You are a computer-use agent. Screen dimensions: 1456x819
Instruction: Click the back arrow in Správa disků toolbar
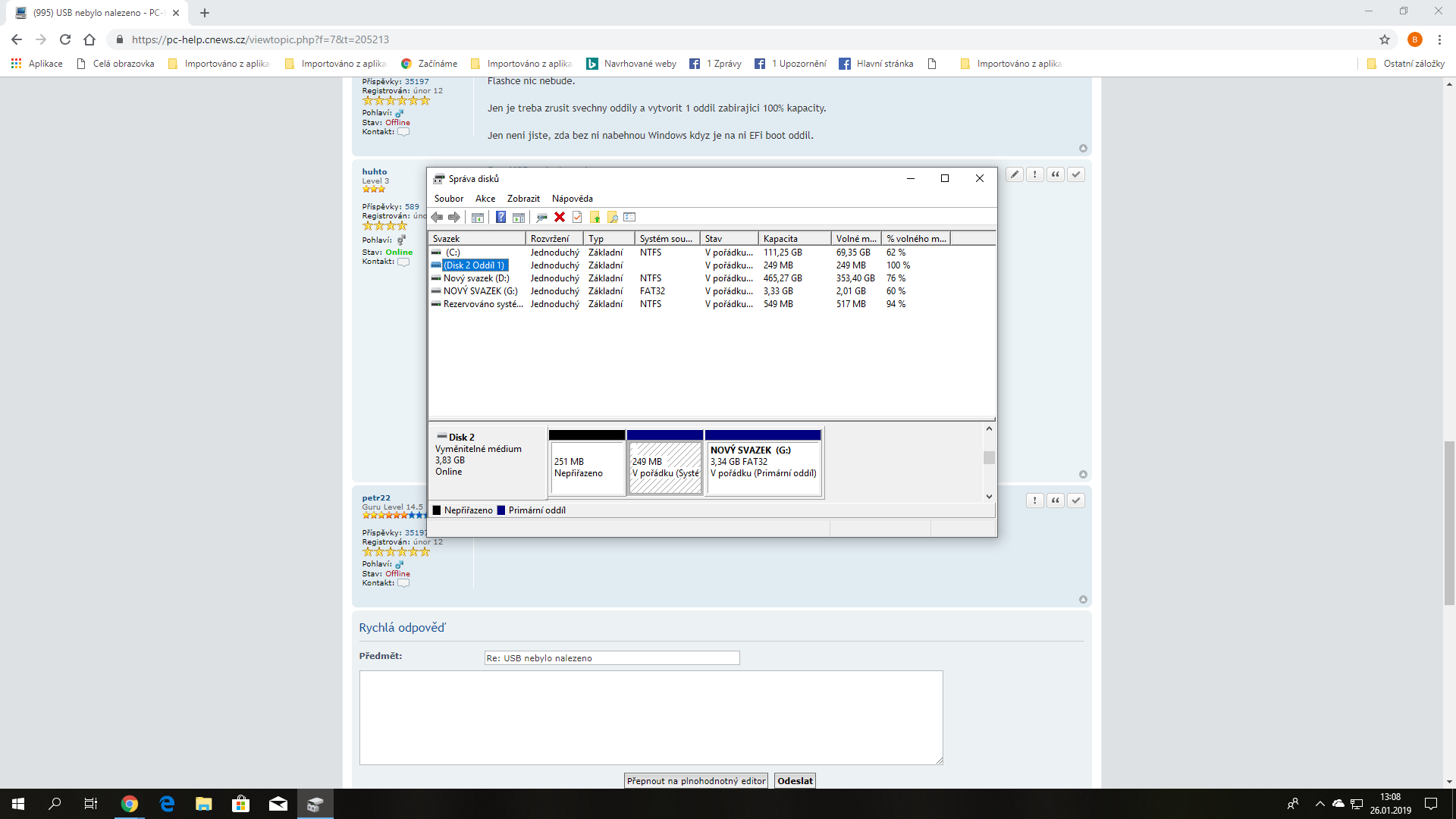point(438,218)
